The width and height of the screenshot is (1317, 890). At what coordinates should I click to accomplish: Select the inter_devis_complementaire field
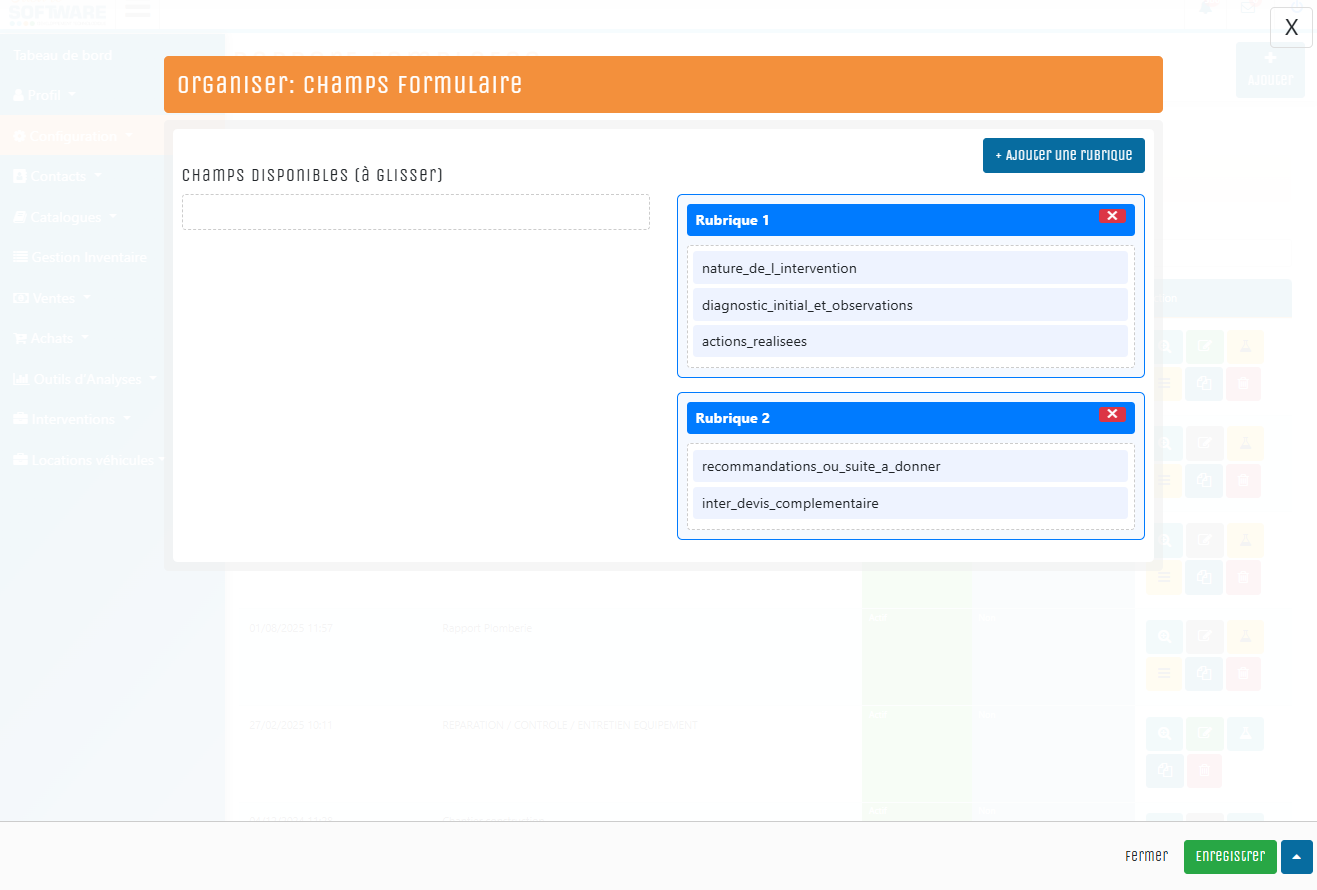(909, 503)
